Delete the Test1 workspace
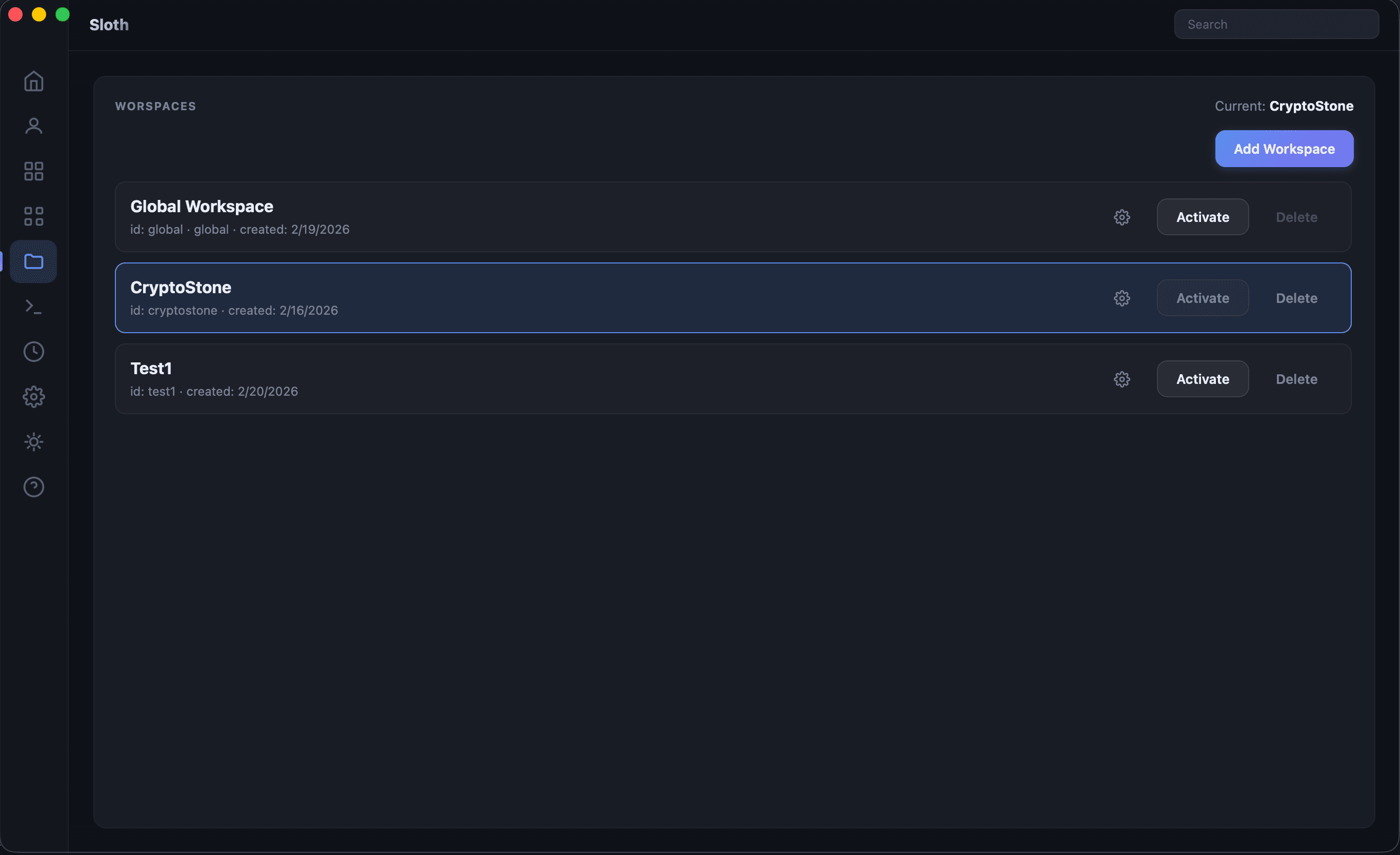The height and width of the screenshot is (855, 1400). click(x=1296, y=379)
